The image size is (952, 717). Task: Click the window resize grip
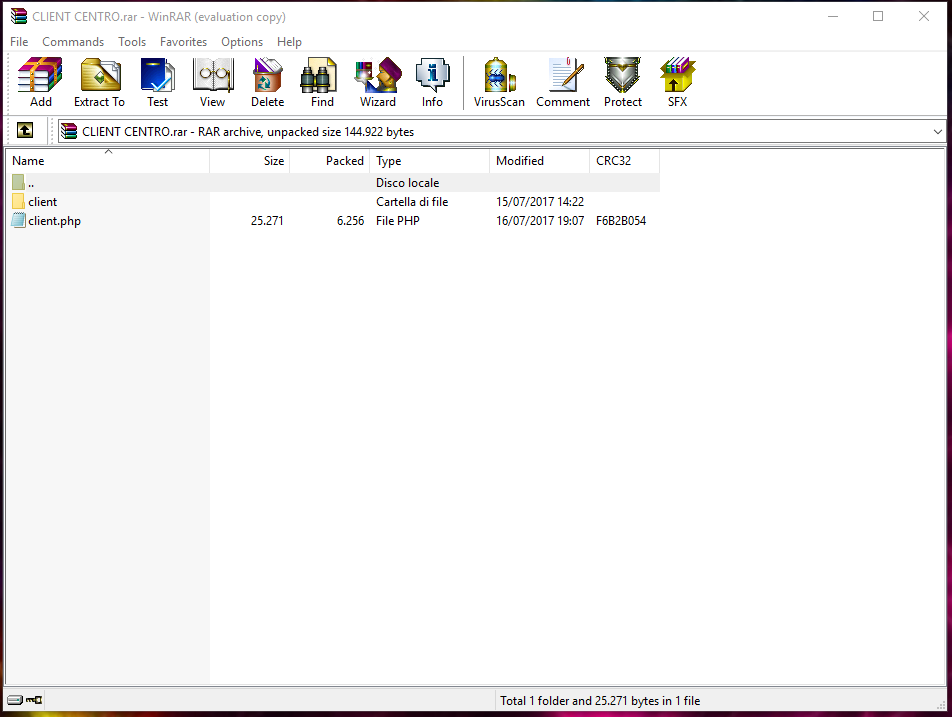pyautogui.click(x=941, y=704)
